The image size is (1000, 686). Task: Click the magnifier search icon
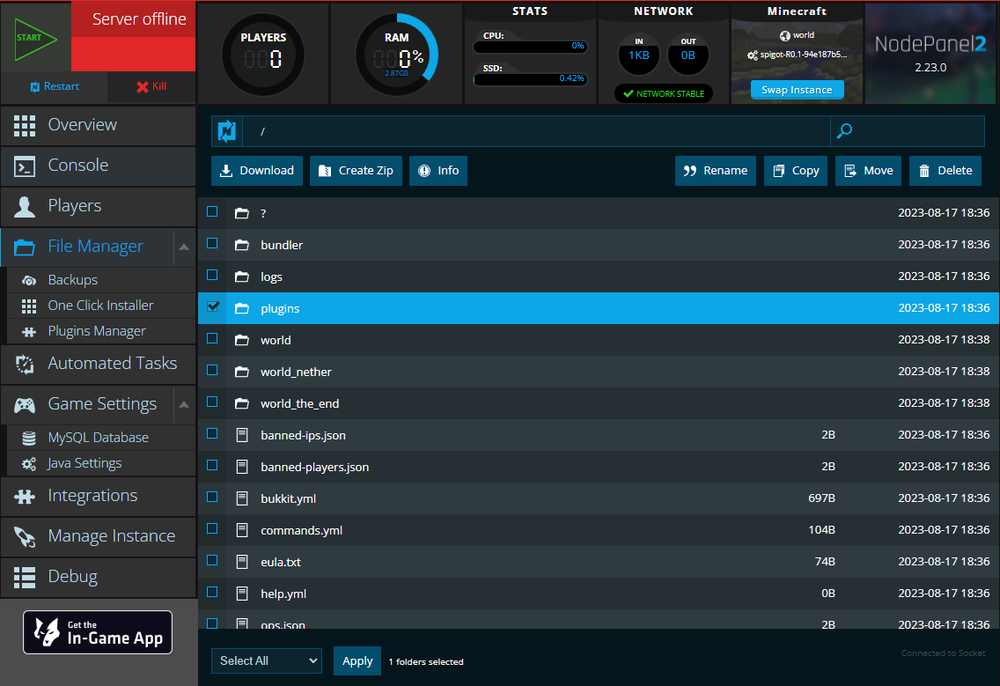coord(845,131)
